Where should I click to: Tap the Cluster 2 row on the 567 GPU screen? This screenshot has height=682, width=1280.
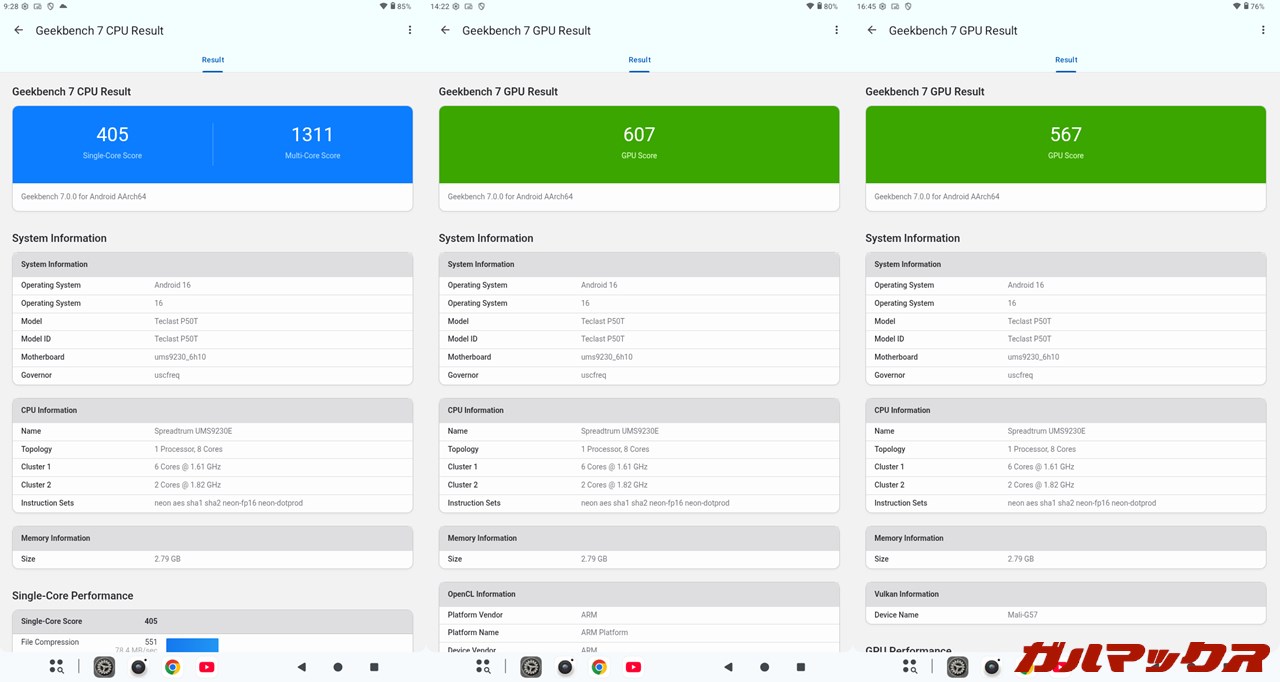[1066, 485]
